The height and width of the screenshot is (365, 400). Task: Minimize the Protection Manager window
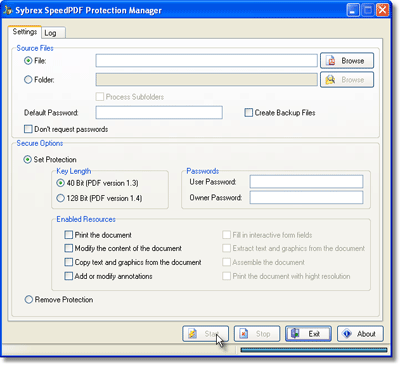(x=353, y=10)
